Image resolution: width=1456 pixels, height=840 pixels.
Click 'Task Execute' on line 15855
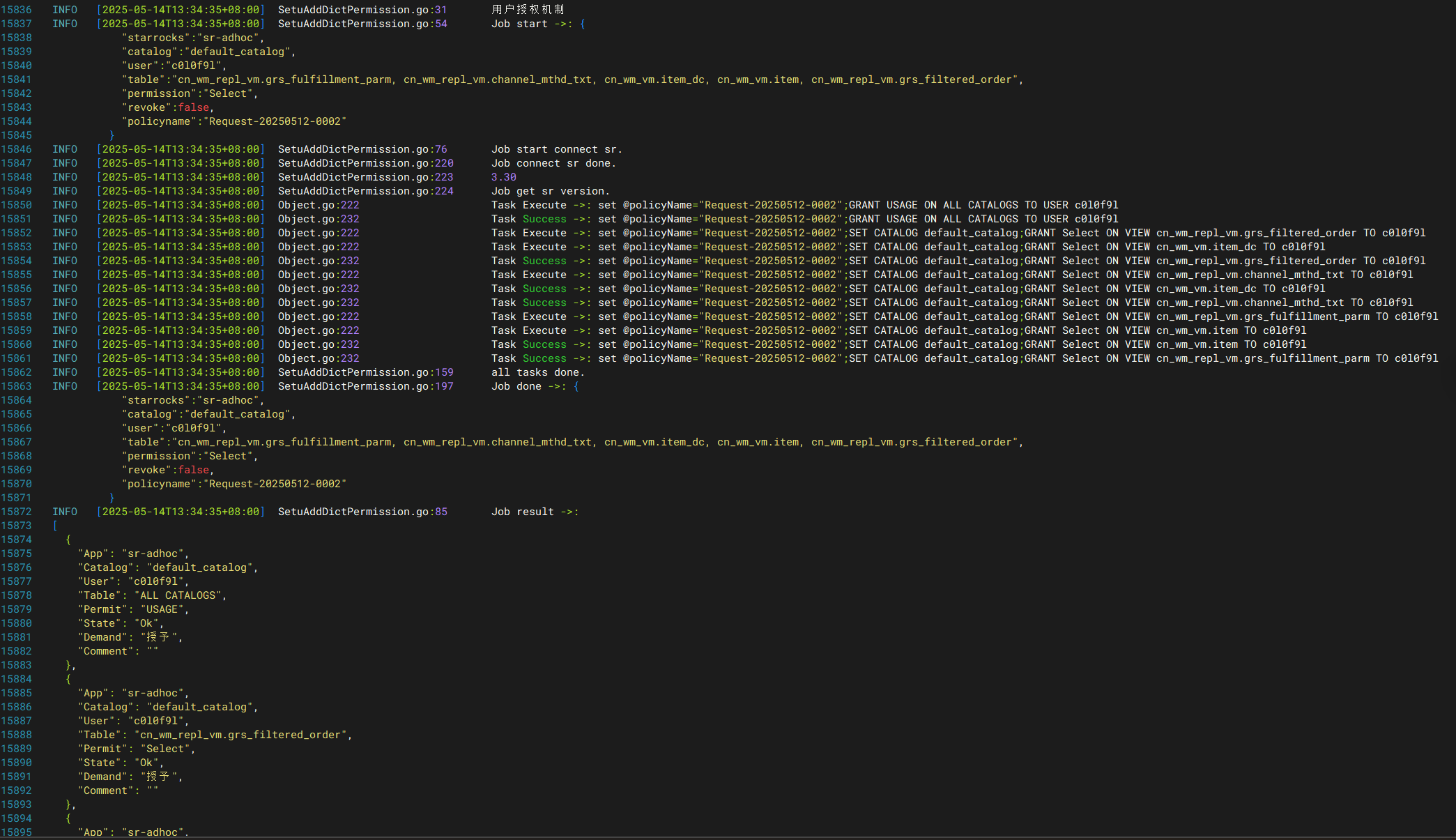tap(529, 275)
